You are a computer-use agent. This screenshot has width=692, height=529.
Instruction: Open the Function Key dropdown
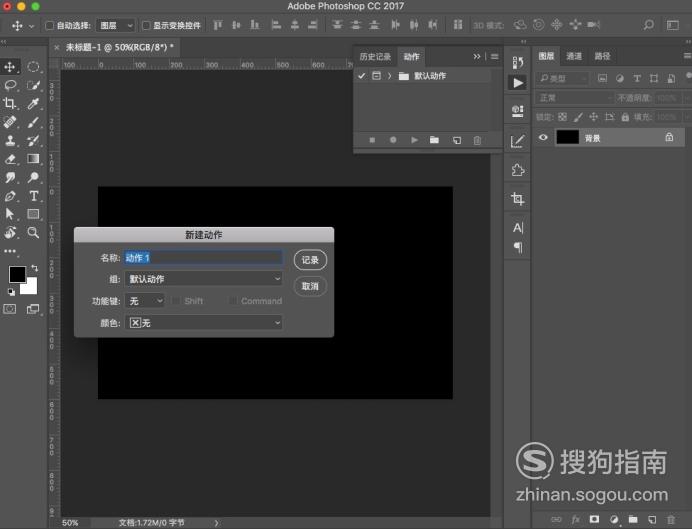145,301
